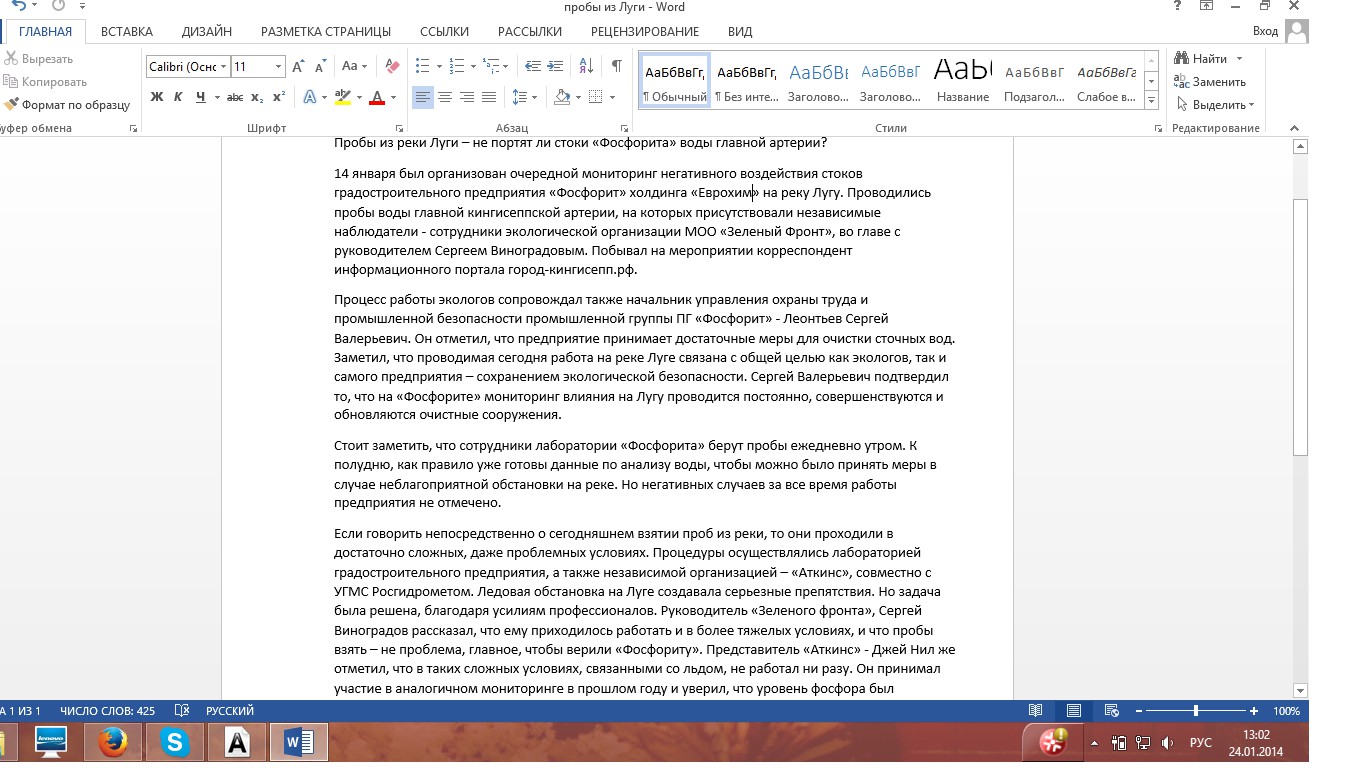Screen dimensions: 1366x768
Task: Increase the paragraph indent
Action: 554,66
